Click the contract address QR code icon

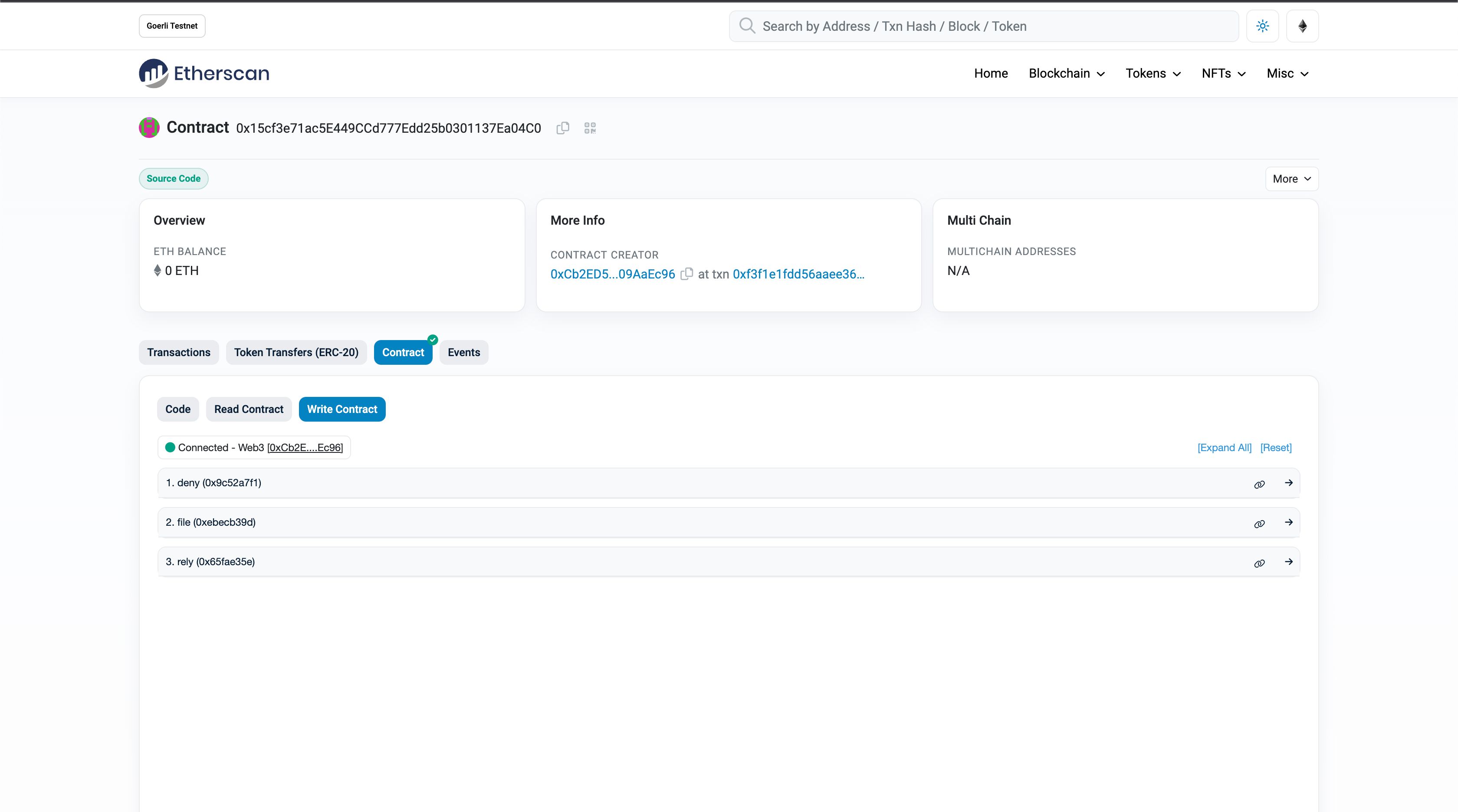click(590, 127)
